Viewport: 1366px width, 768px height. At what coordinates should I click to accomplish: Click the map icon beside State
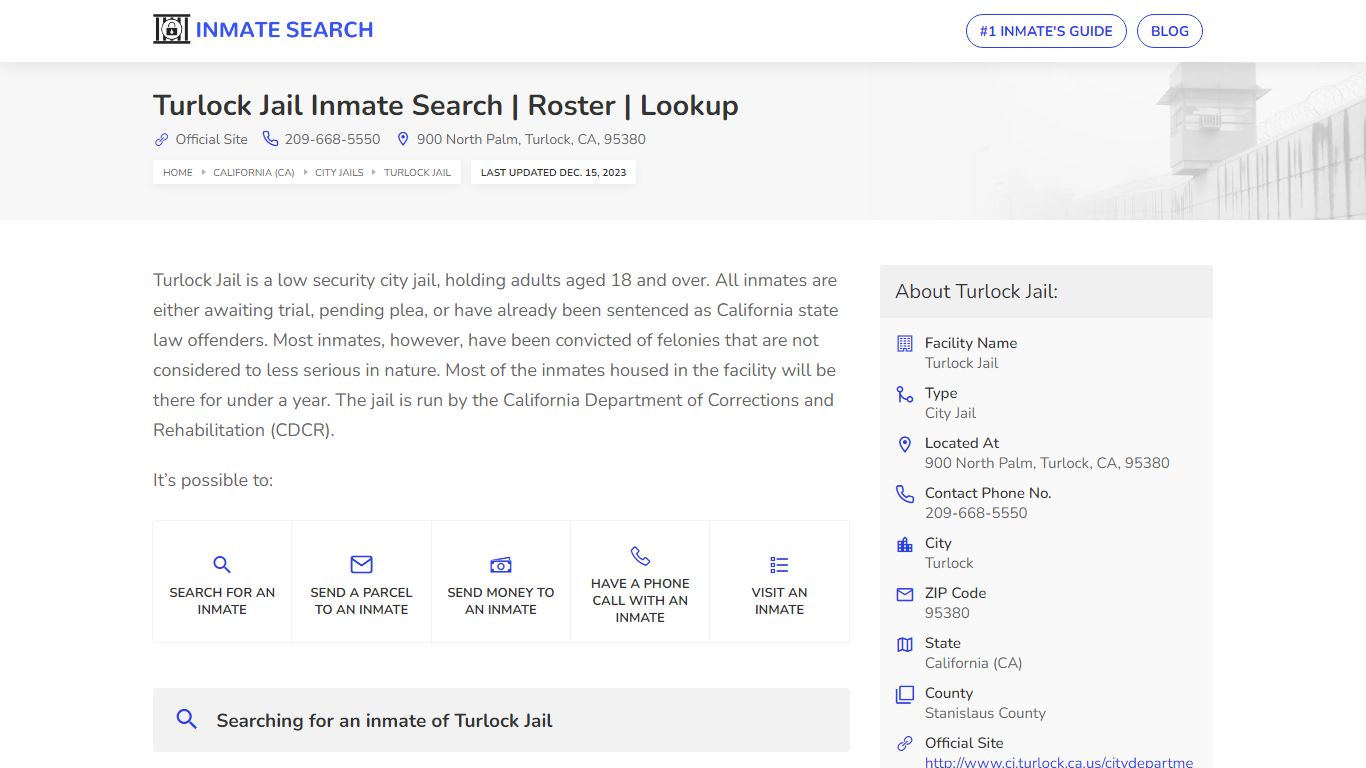coord(905,644)
